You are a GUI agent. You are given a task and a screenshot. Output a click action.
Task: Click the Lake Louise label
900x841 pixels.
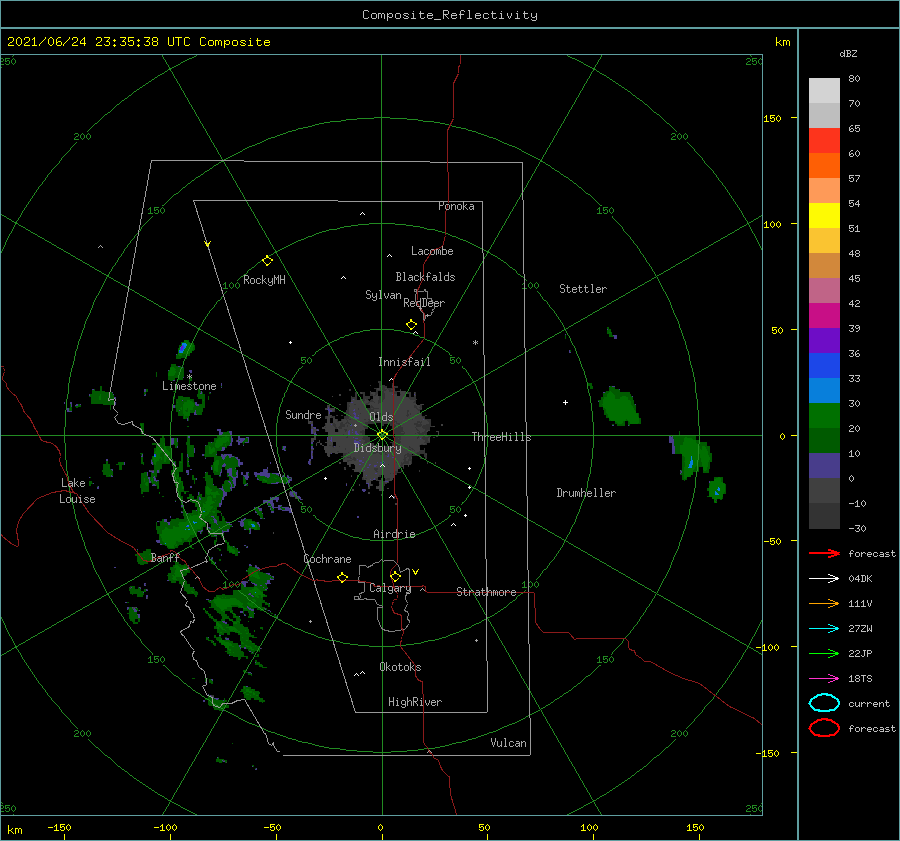coord(77,491)
